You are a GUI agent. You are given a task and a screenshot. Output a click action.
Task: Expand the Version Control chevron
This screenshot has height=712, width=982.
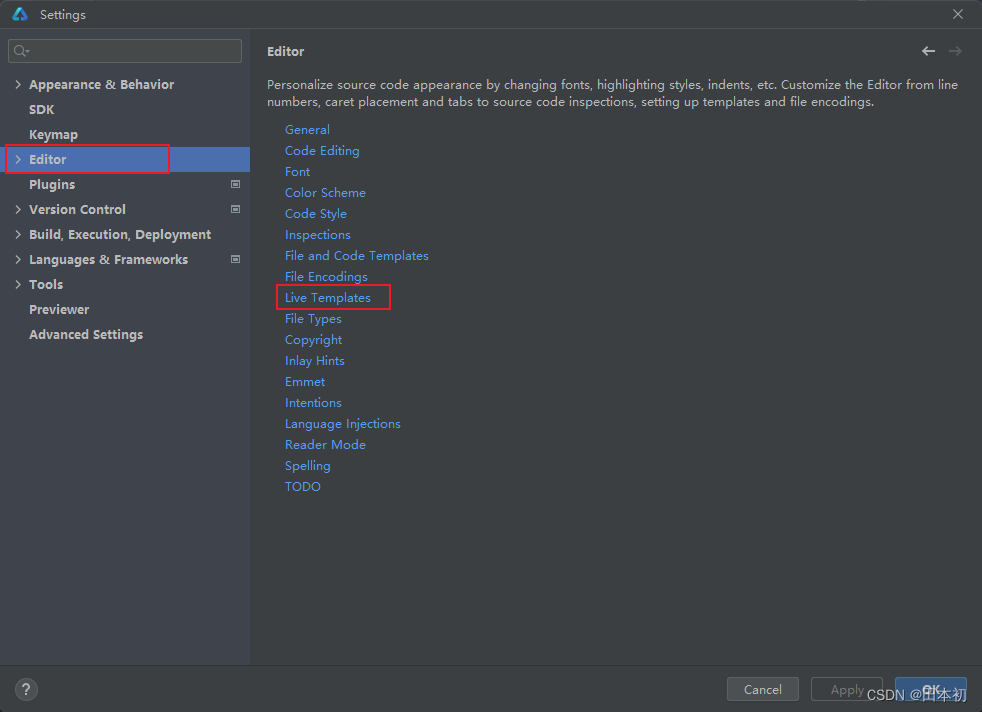pyautogui.click(x=18, y=210)
